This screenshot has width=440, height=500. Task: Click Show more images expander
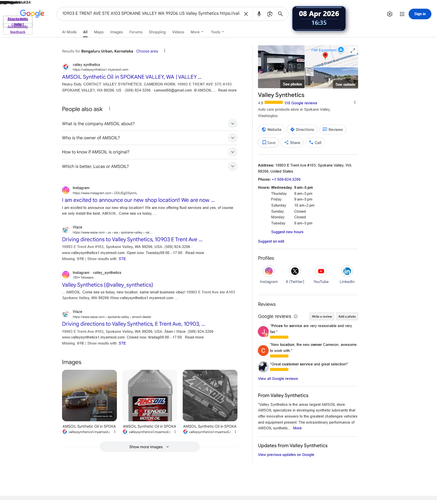(x=149, y=447)
